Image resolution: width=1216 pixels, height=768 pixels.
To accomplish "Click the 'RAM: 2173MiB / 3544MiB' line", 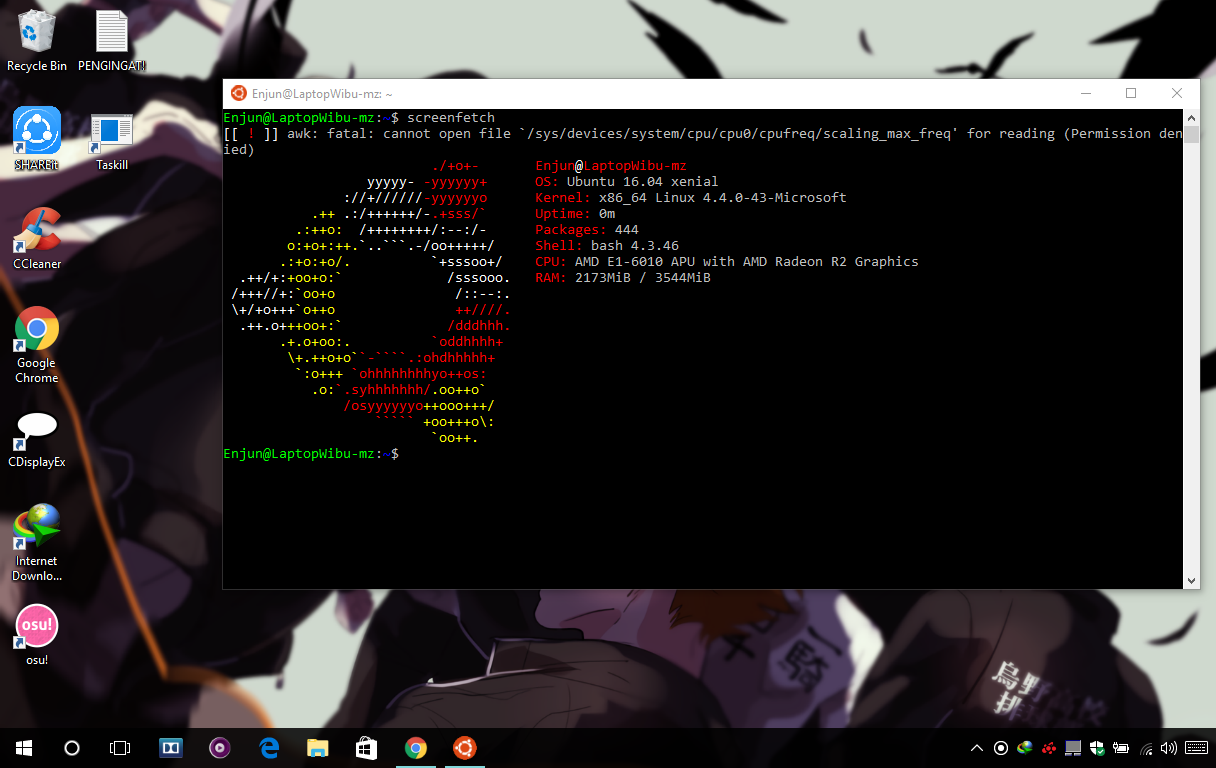I will tap(623, 278).
